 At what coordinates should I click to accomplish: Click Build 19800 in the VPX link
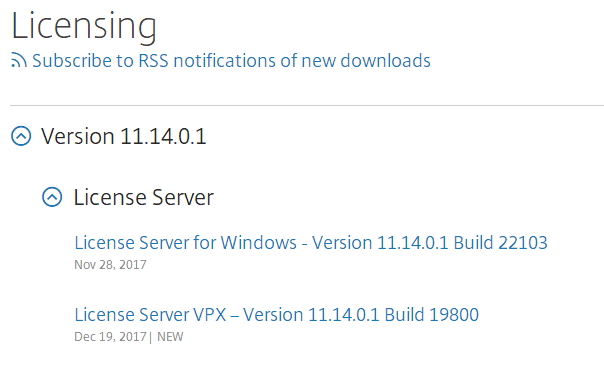tap(431, 315)
